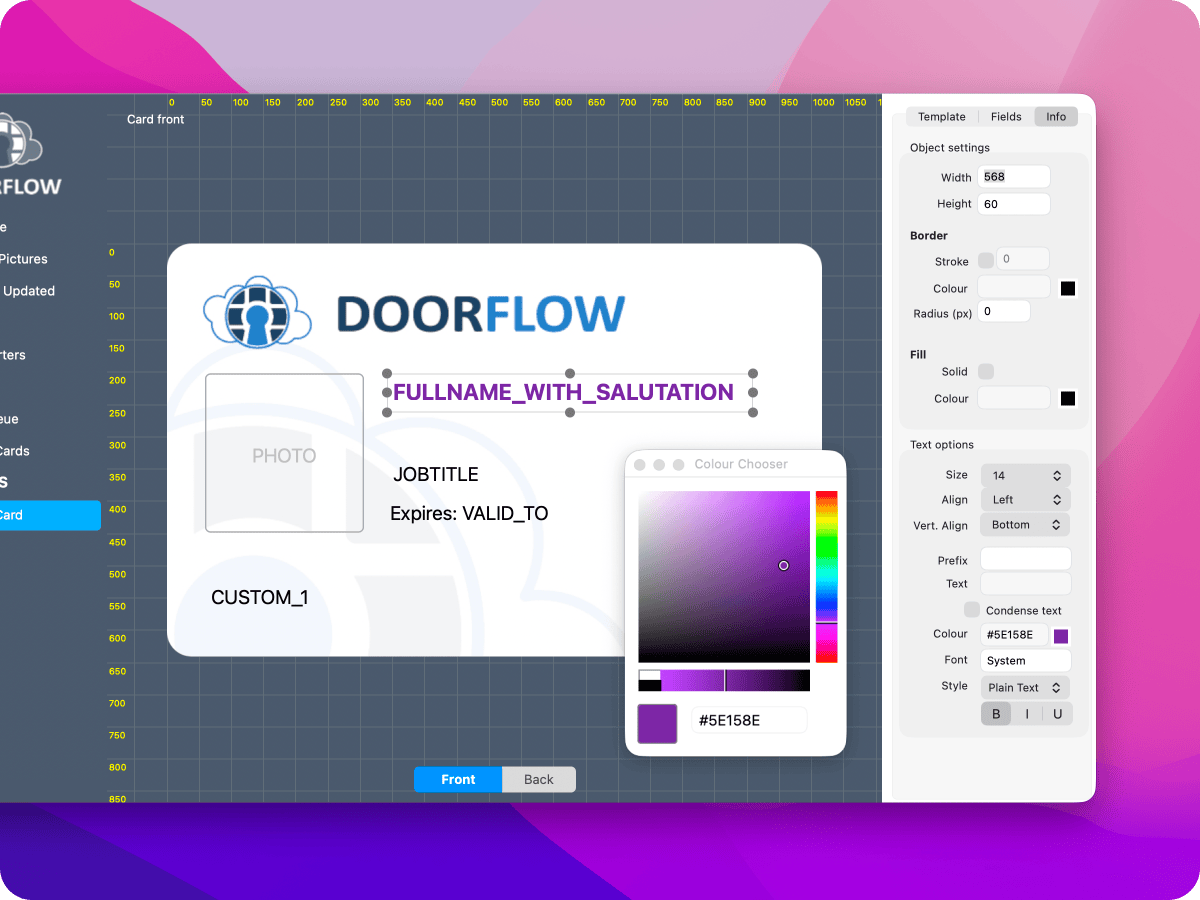
Task: Click the Radius (px) field
Action: (1004, 312)
